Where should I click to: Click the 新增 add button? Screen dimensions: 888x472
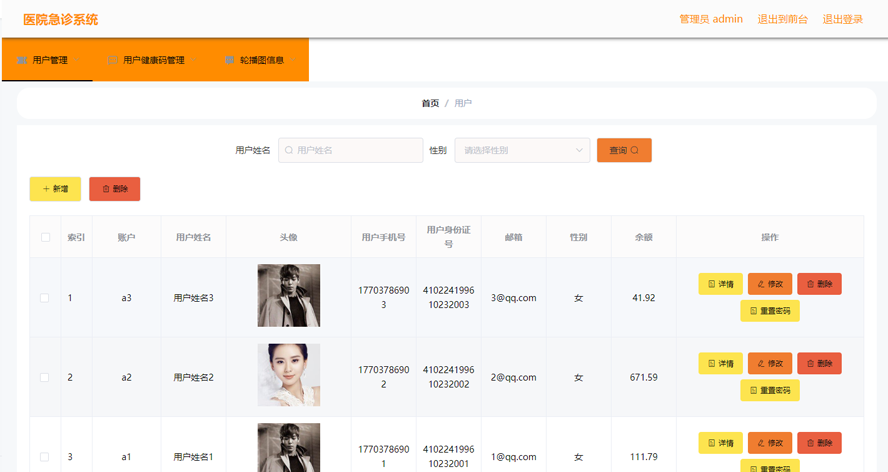(x=55, y=189)
